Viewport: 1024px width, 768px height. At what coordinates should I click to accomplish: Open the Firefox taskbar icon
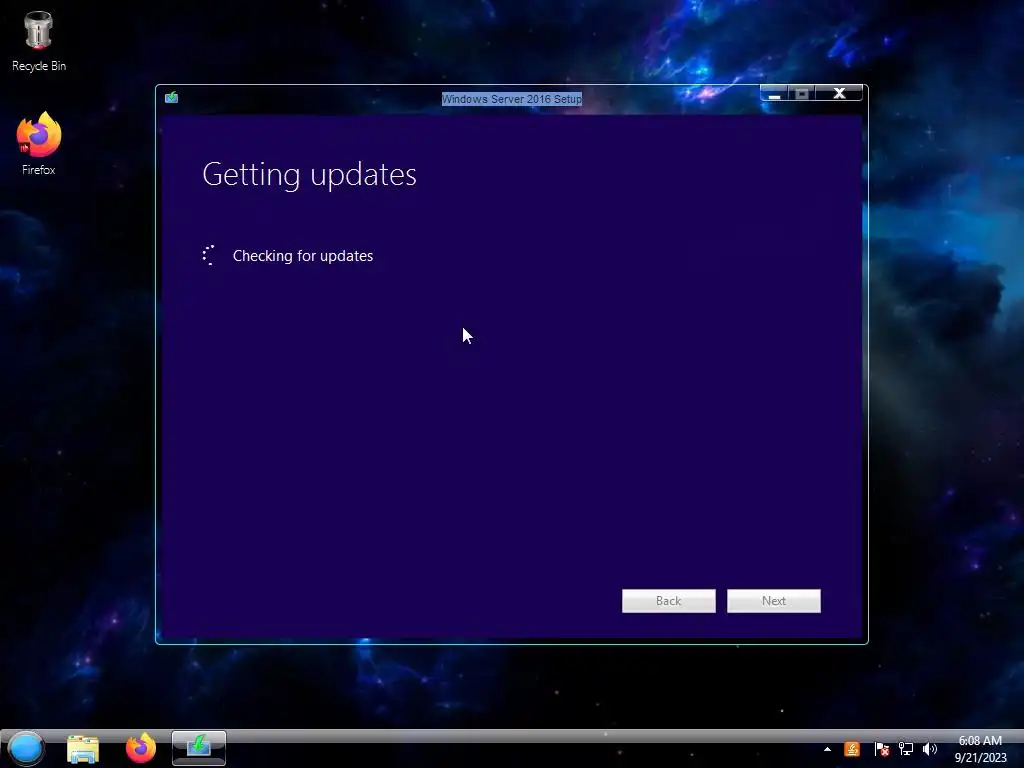(141, 748)
